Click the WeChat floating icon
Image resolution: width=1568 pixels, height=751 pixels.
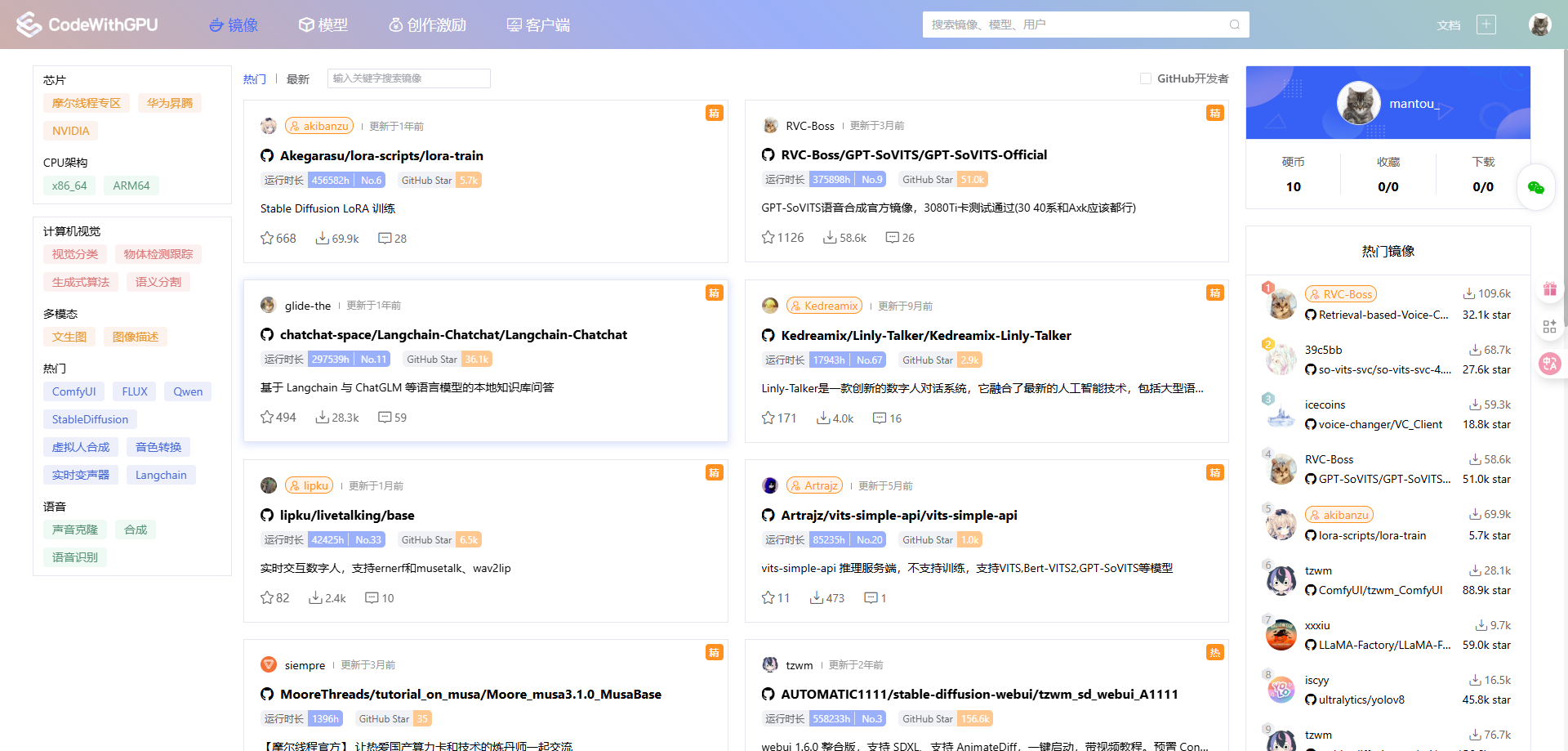click(x=1535, y=188)
